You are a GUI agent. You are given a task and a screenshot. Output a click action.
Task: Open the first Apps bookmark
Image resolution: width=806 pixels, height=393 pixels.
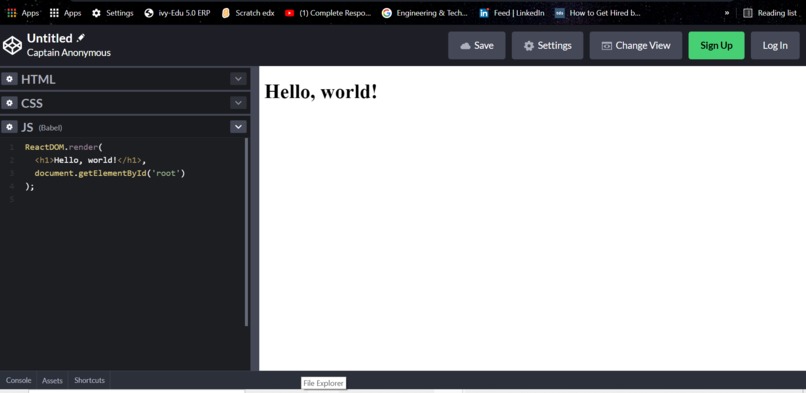pyautogui.click(x=23, y=13)
